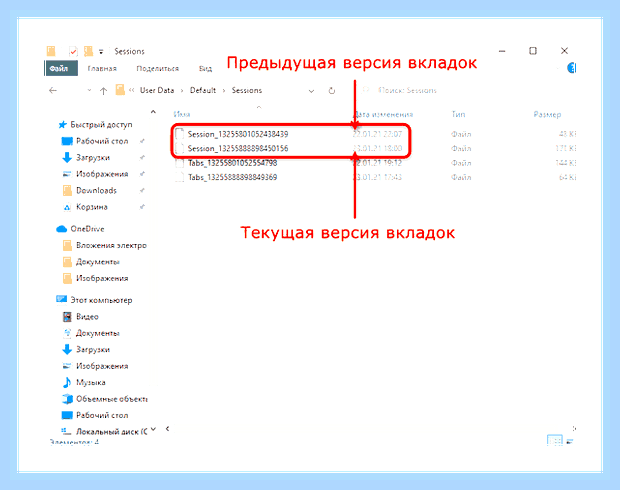
Task: Open the Файл ribbon tab
Action: tap(60, 68)
